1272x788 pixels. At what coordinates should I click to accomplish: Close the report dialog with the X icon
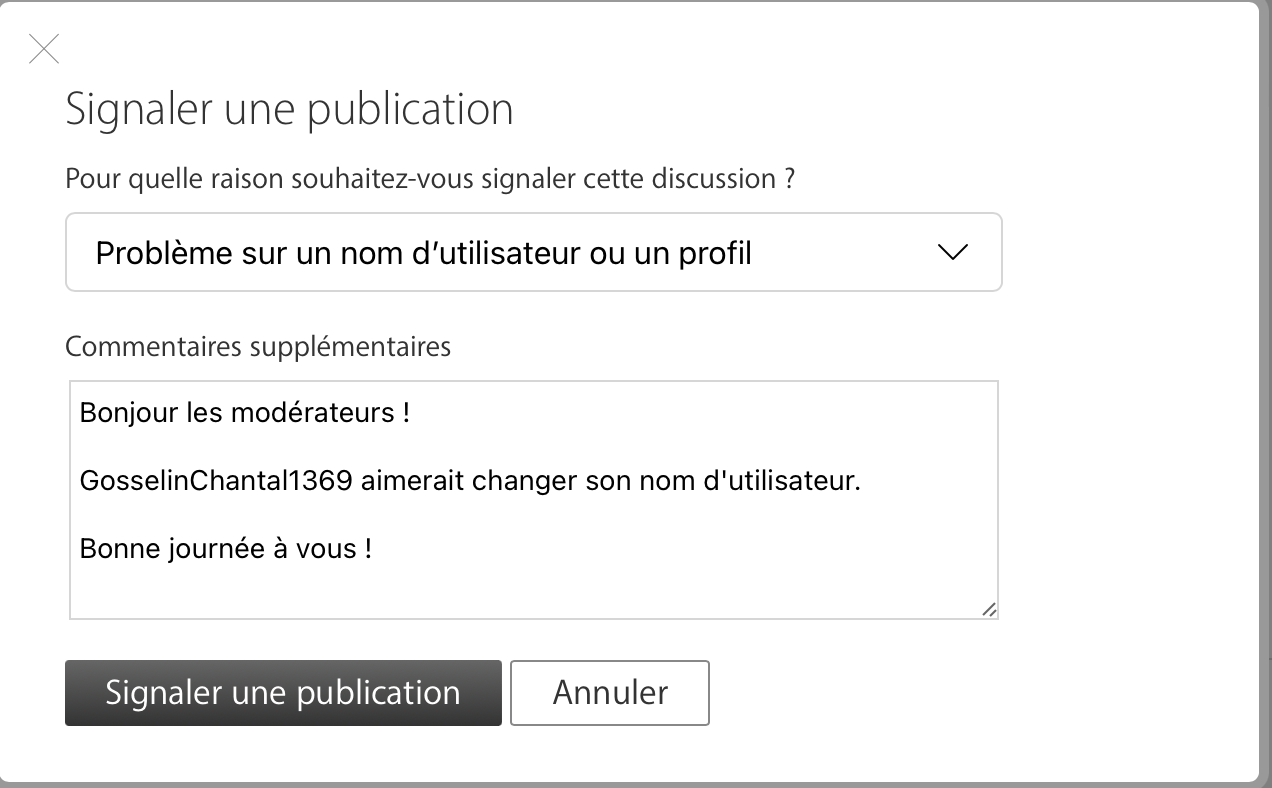[44, 48]
